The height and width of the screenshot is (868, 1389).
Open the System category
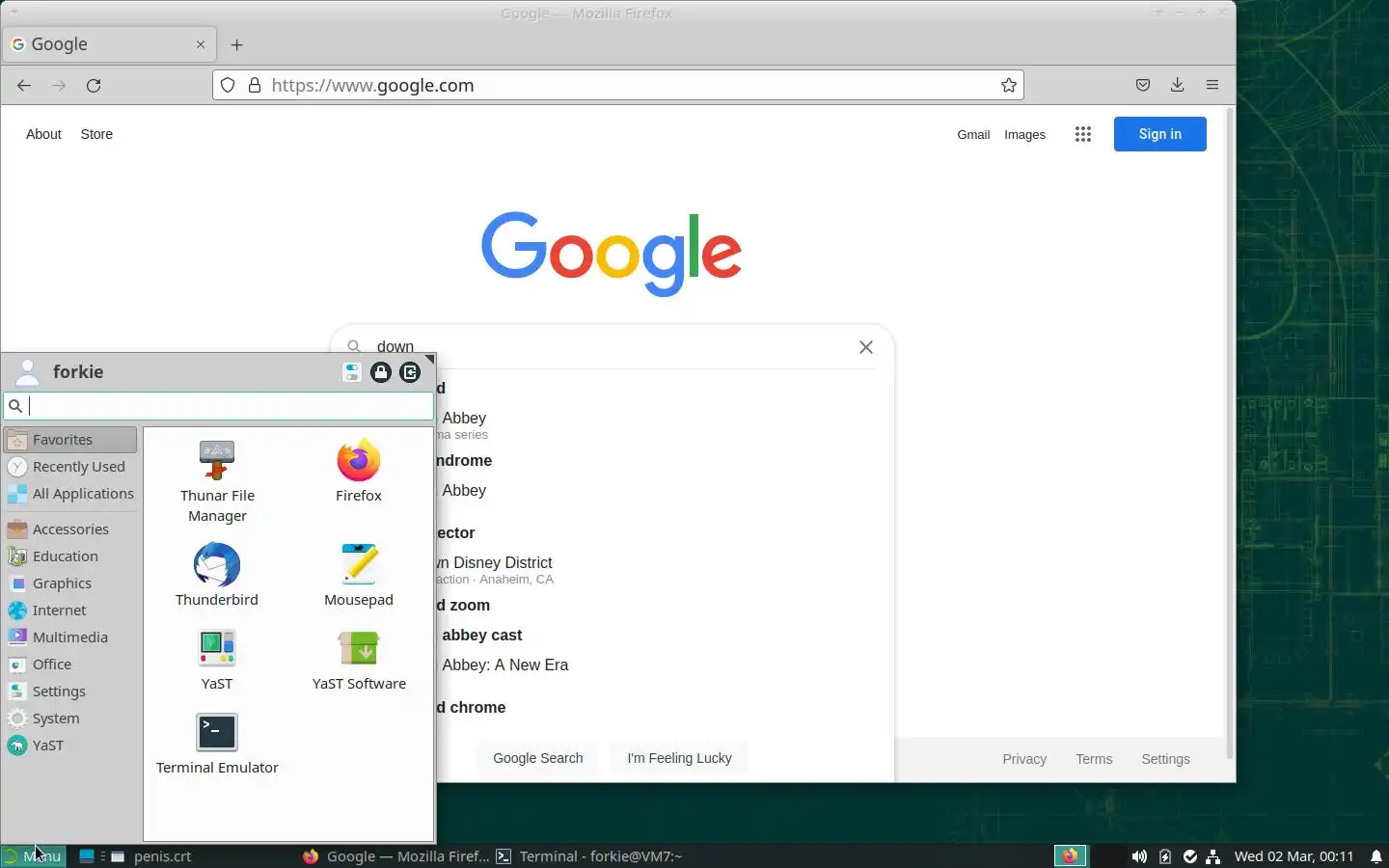pyautogui.click(x=70, y=719)
